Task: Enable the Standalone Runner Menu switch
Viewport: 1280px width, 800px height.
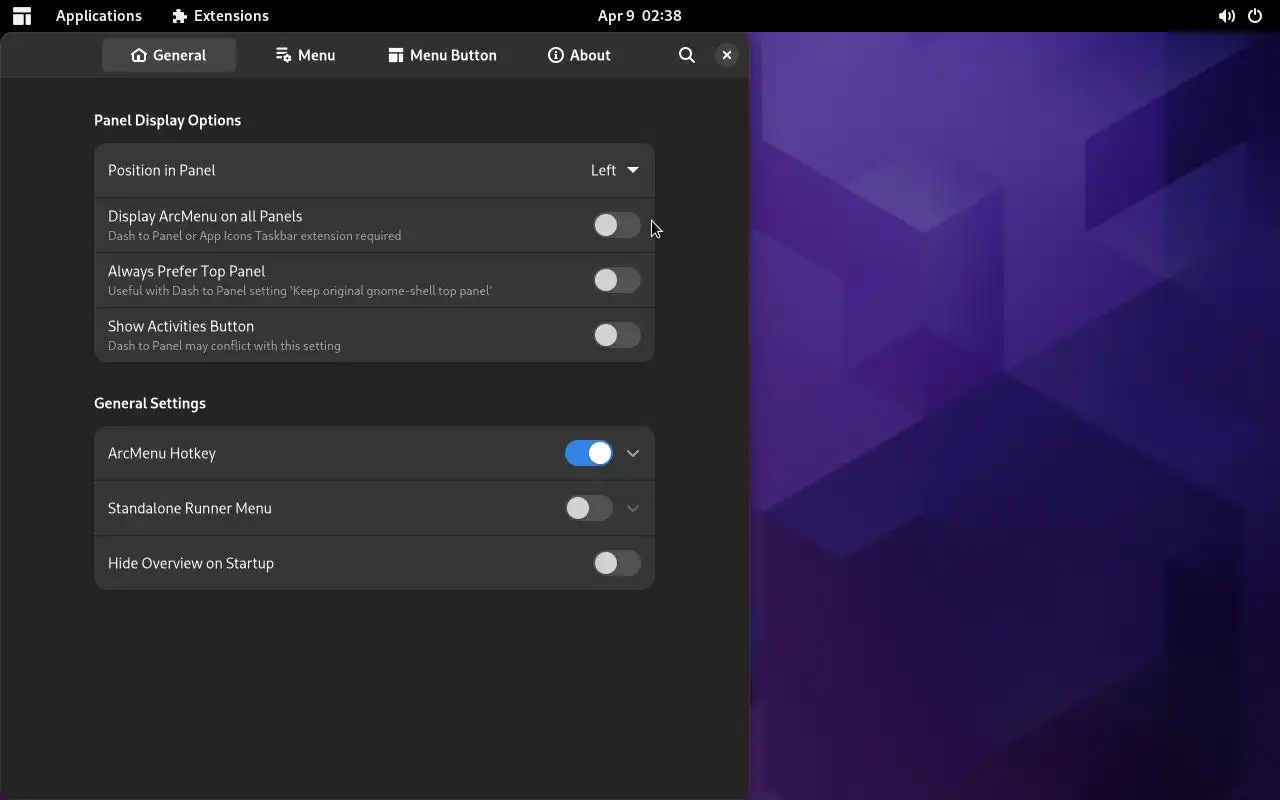Action: 588,508
